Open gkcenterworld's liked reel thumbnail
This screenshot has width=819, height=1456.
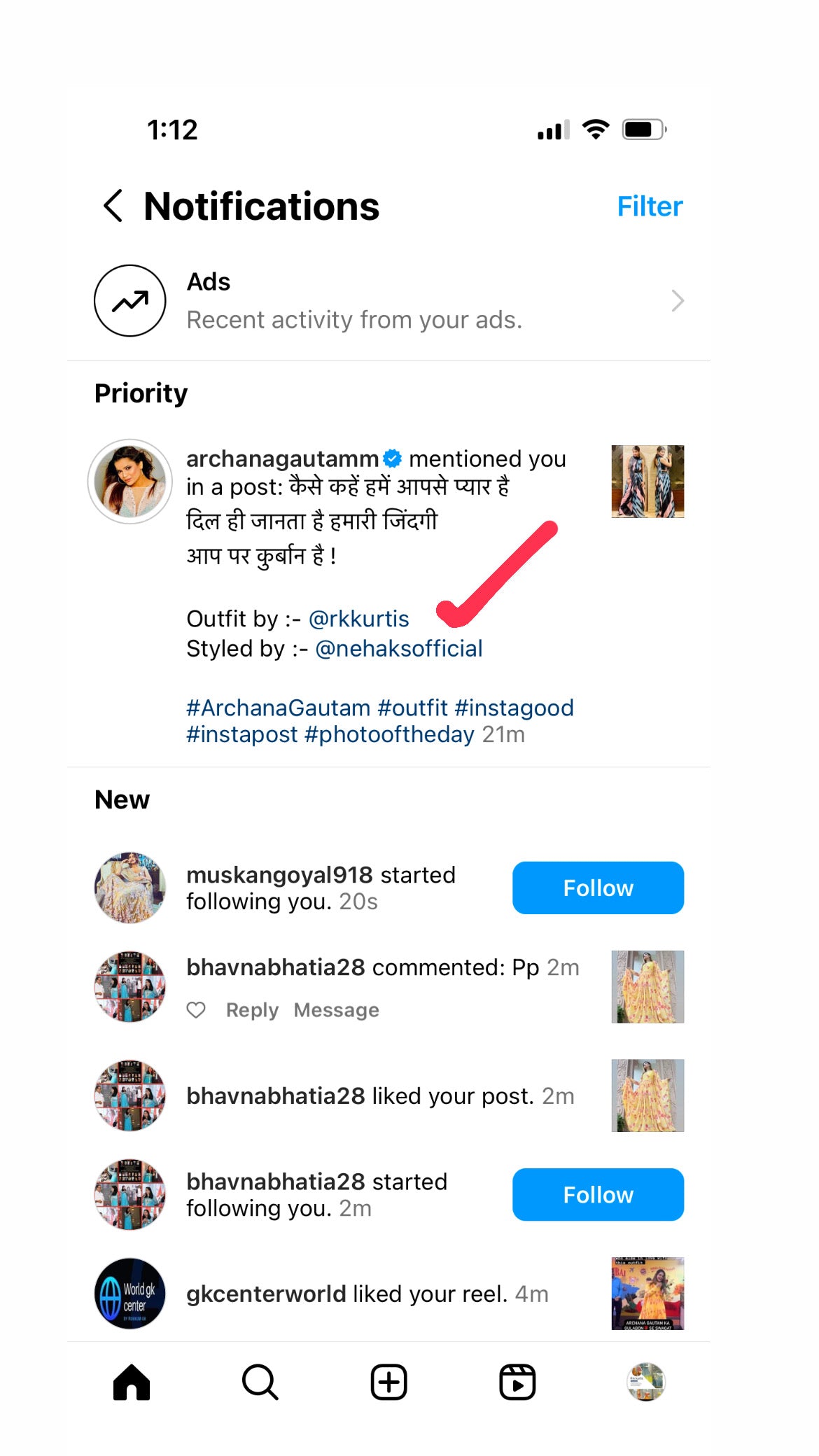click(647, 1293)
